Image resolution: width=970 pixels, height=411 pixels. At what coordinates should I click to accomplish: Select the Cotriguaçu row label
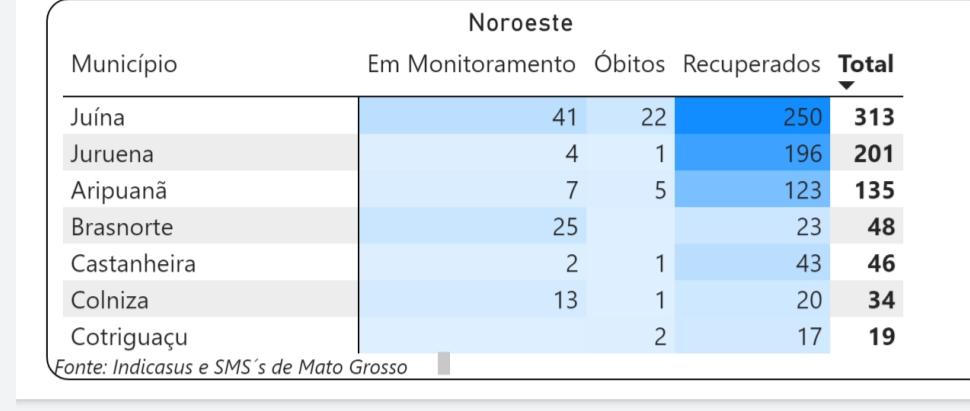(x=129, y=338)
